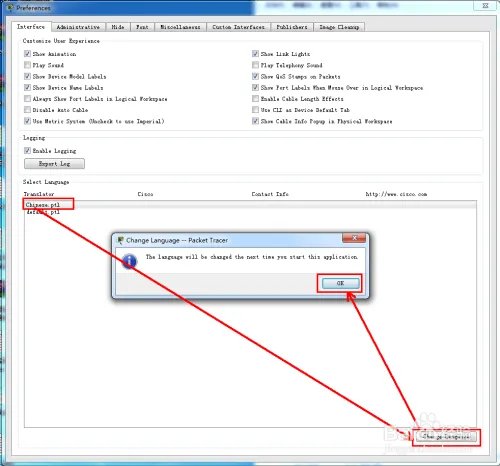
Task: Enable Disable Auto Cable checkbox
Action: [x=27, y=110]
